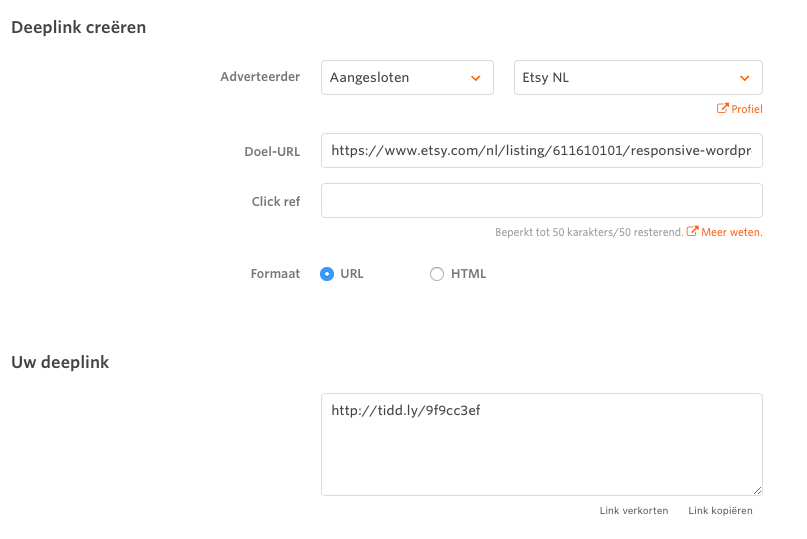Viewport: 807px width, 539px height.
Task: Open the Aangesloten advertiser status dropdown
Action: click(x=406, y=78)
